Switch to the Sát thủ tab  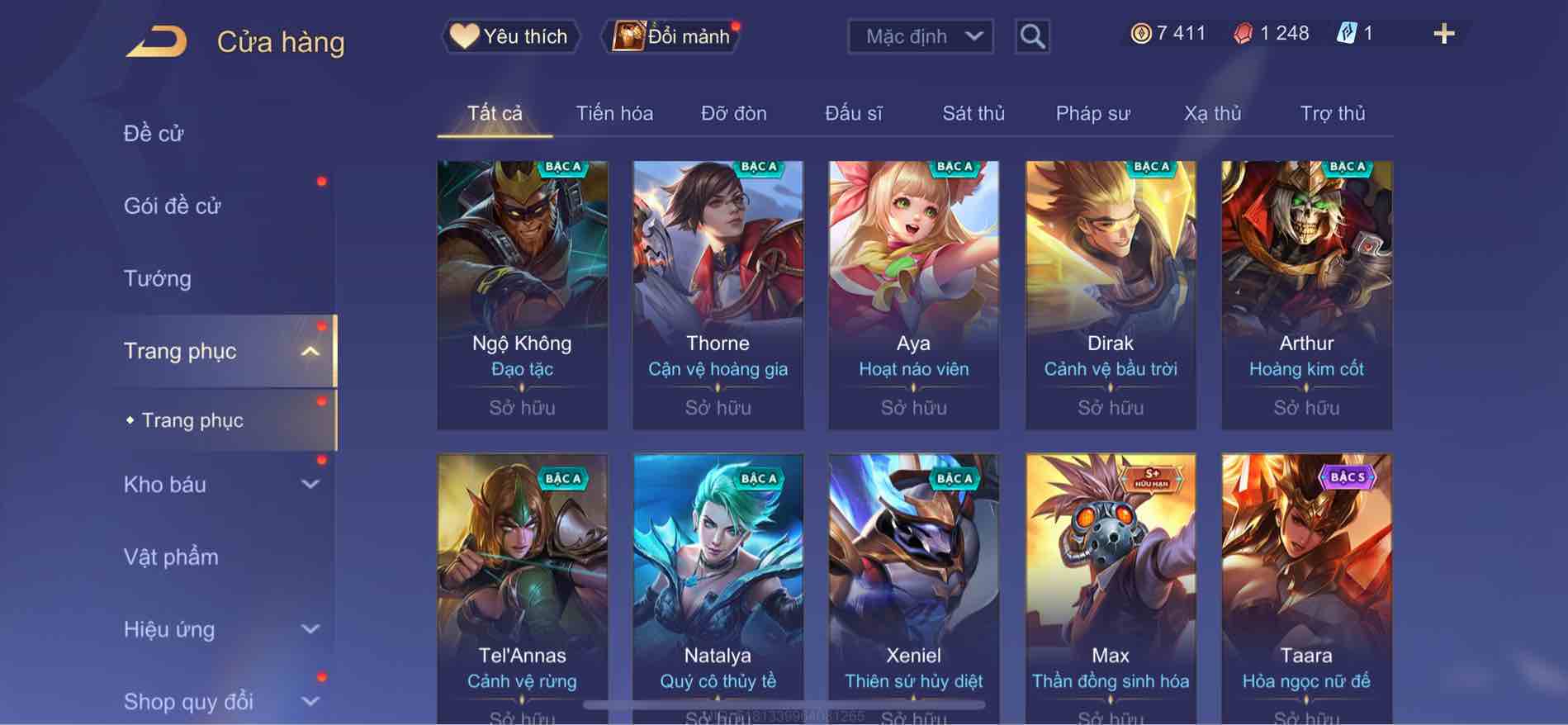point(973,113)
